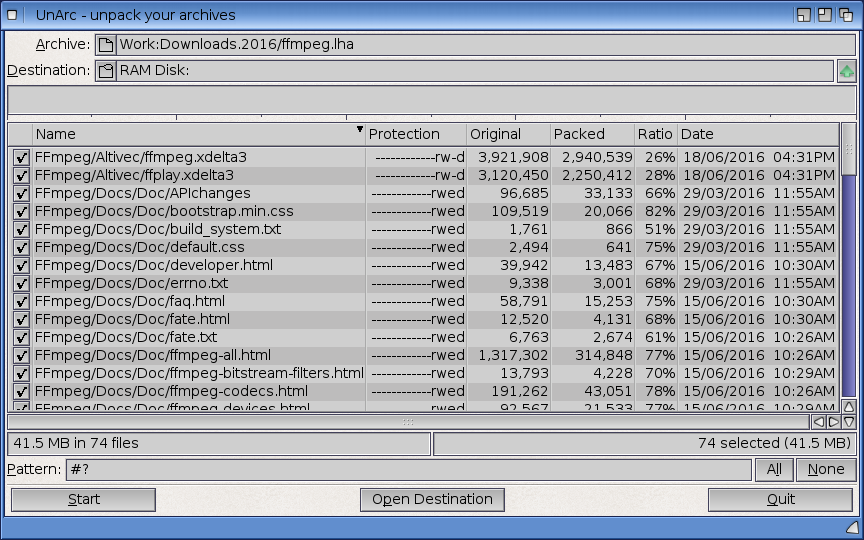The image size is (864, 540).
Task: Sort list by Ratio column header
Action: [x=656, y=134]
